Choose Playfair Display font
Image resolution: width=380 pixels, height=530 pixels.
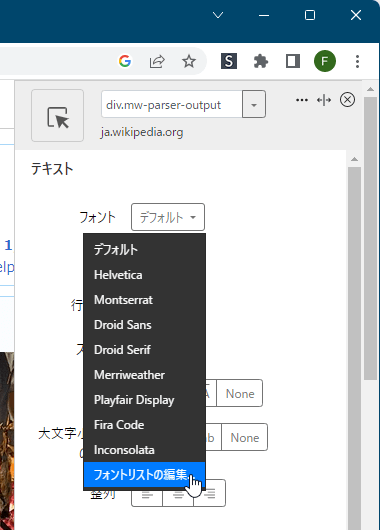pos(144,400)
